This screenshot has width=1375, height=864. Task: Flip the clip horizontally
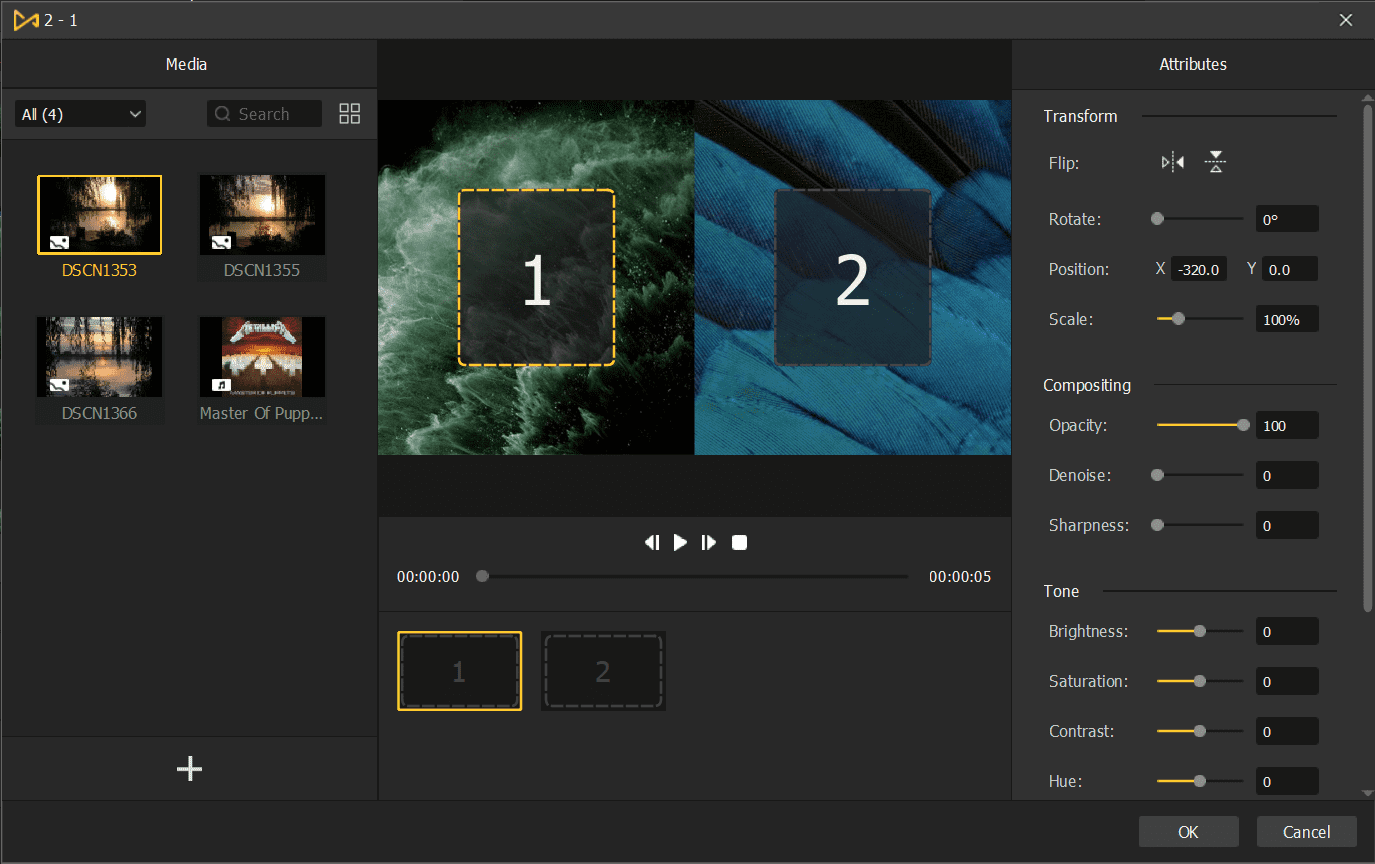(x=1173, y=162)
